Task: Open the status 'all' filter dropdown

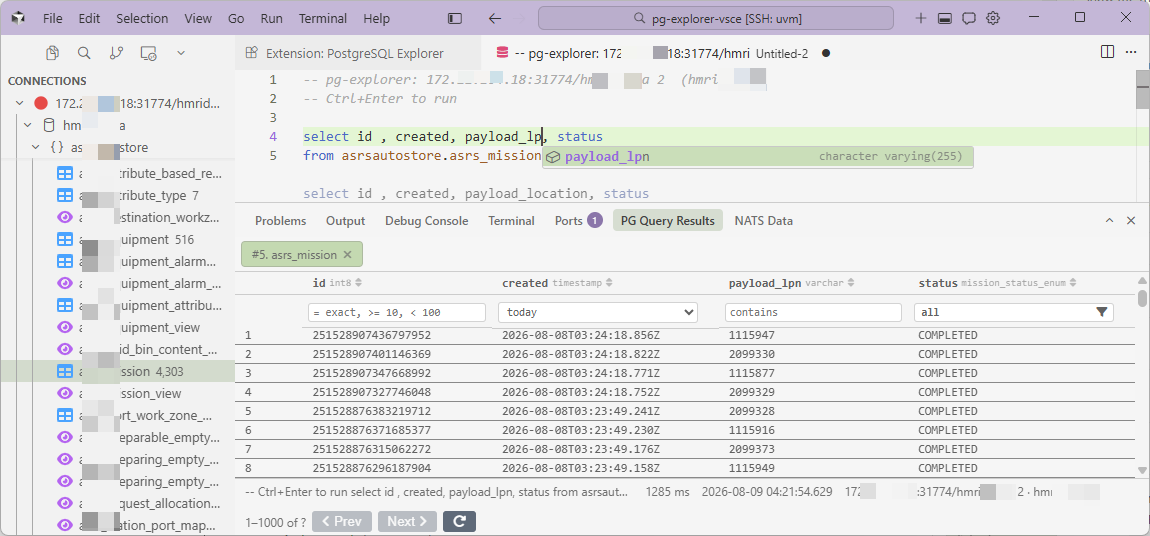Action: coord(1014,312)
